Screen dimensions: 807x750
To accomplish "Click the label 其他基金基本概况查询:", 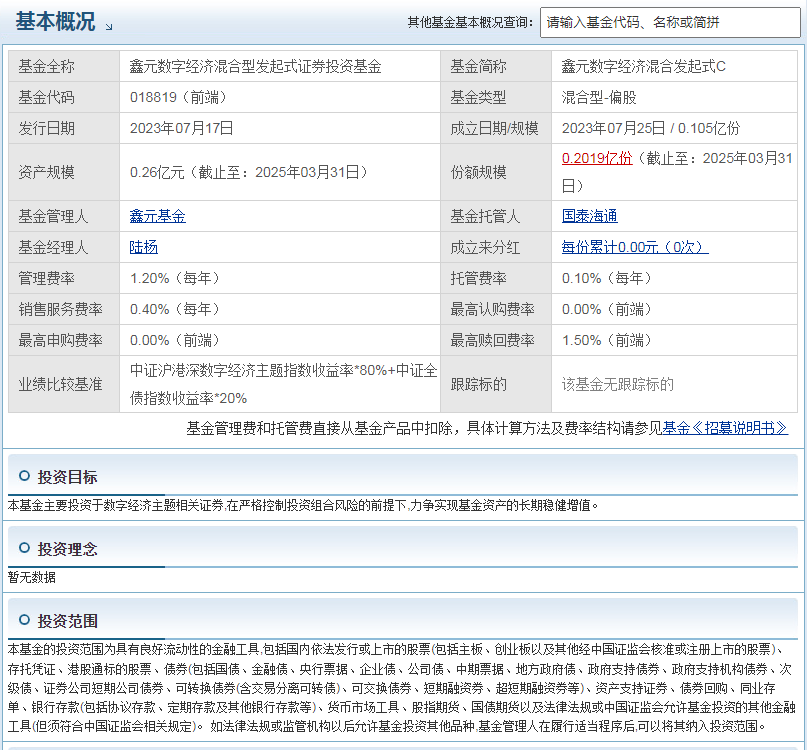I will [x=470, y=23].
